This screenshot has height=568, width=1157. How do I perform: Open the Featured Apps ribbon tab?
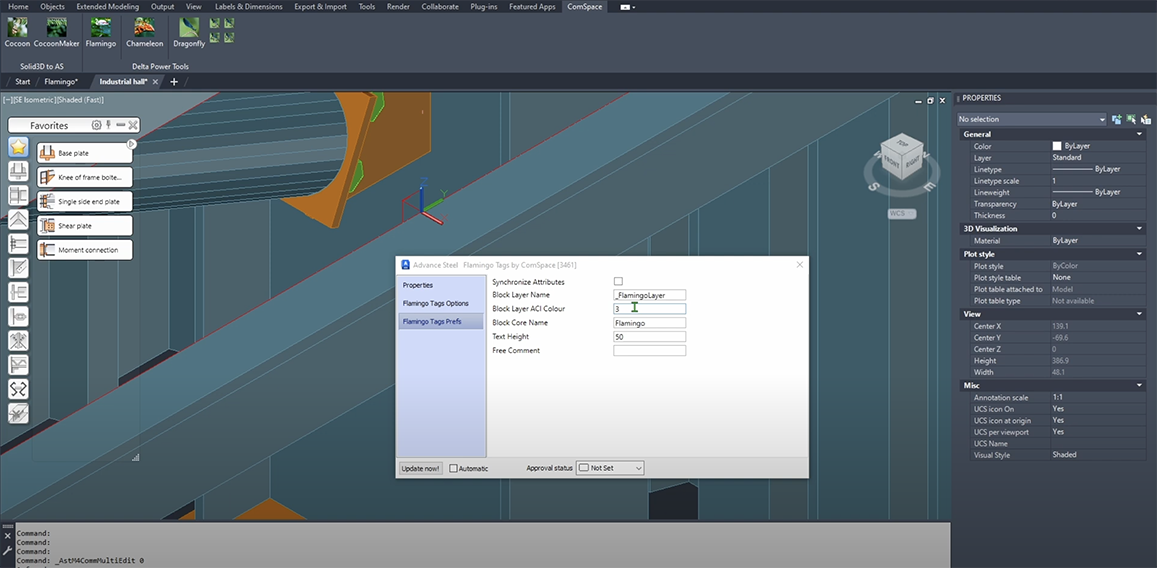coord(532,7)
